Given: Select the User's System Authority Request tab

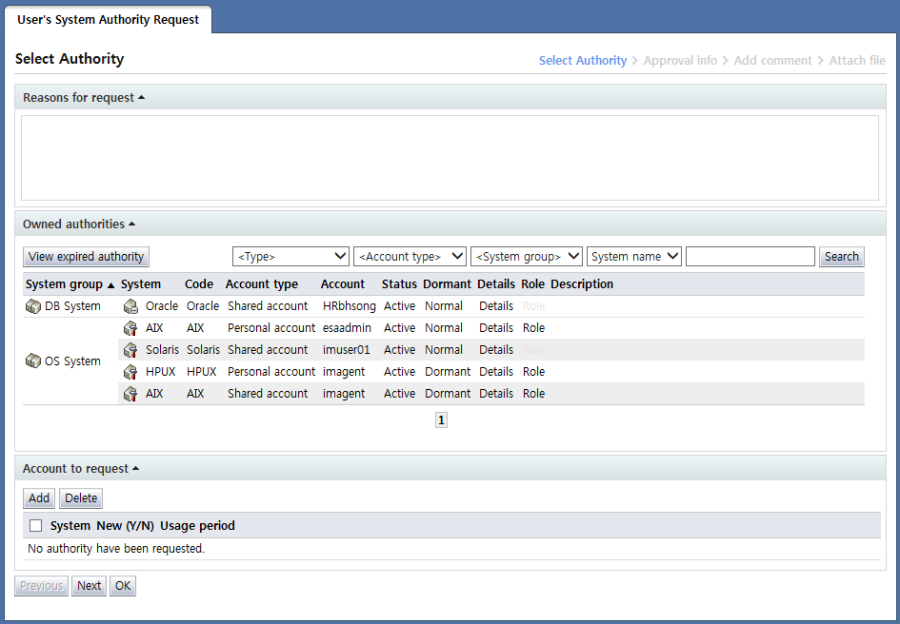Looking at the screenshot, I should pyautogui.click(x=108, y=19).
